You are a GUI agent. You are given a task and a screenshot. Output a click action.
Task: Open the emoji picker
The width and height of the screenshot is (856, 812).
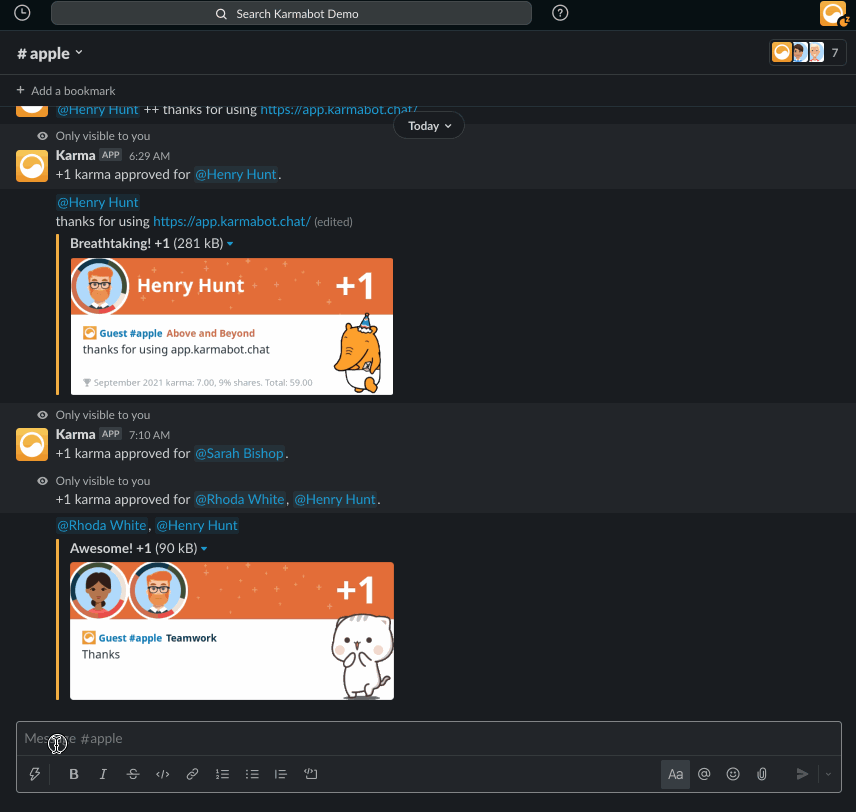[733, 774]
